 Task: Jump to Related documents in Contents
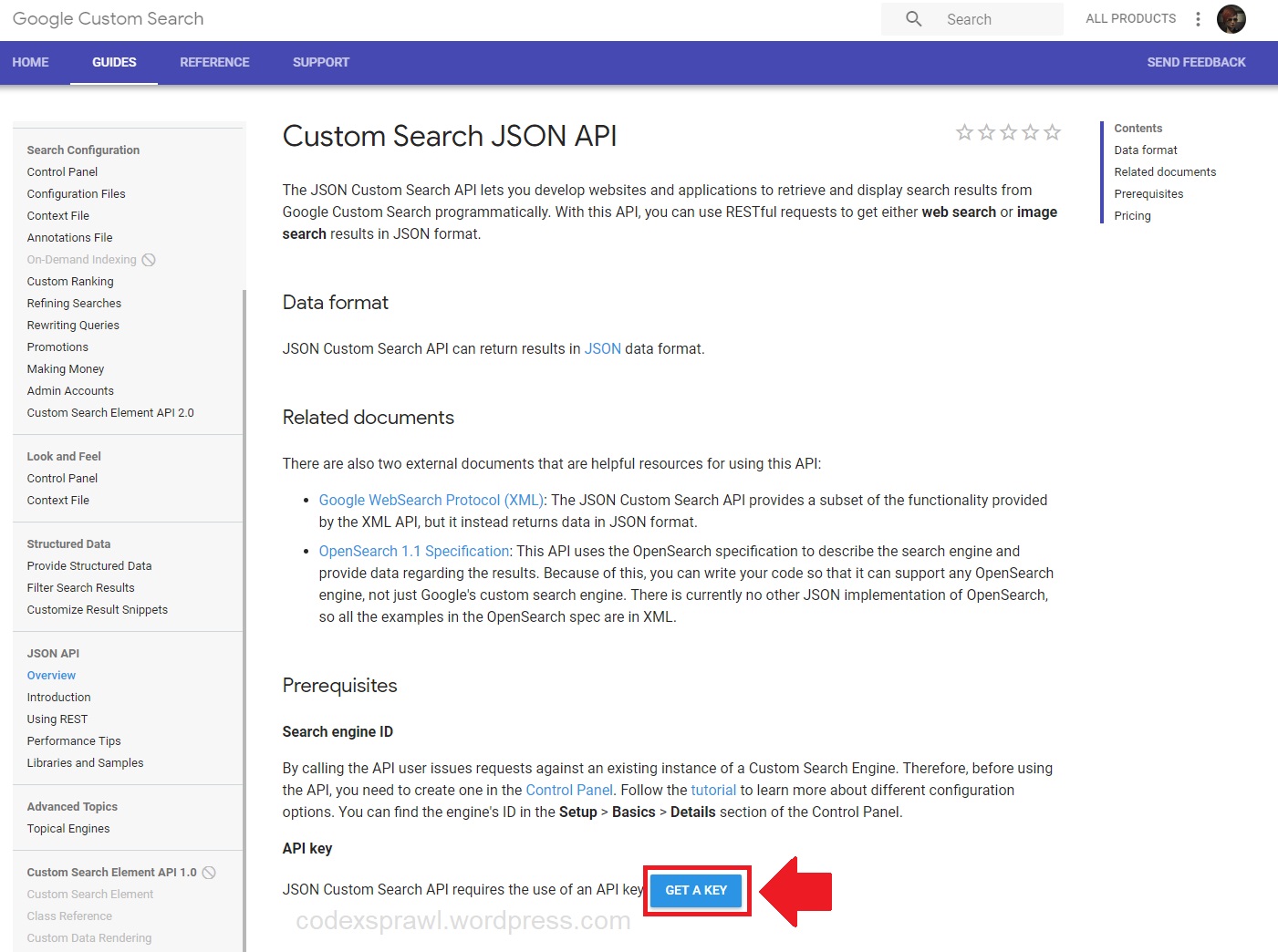point(1165,172)
